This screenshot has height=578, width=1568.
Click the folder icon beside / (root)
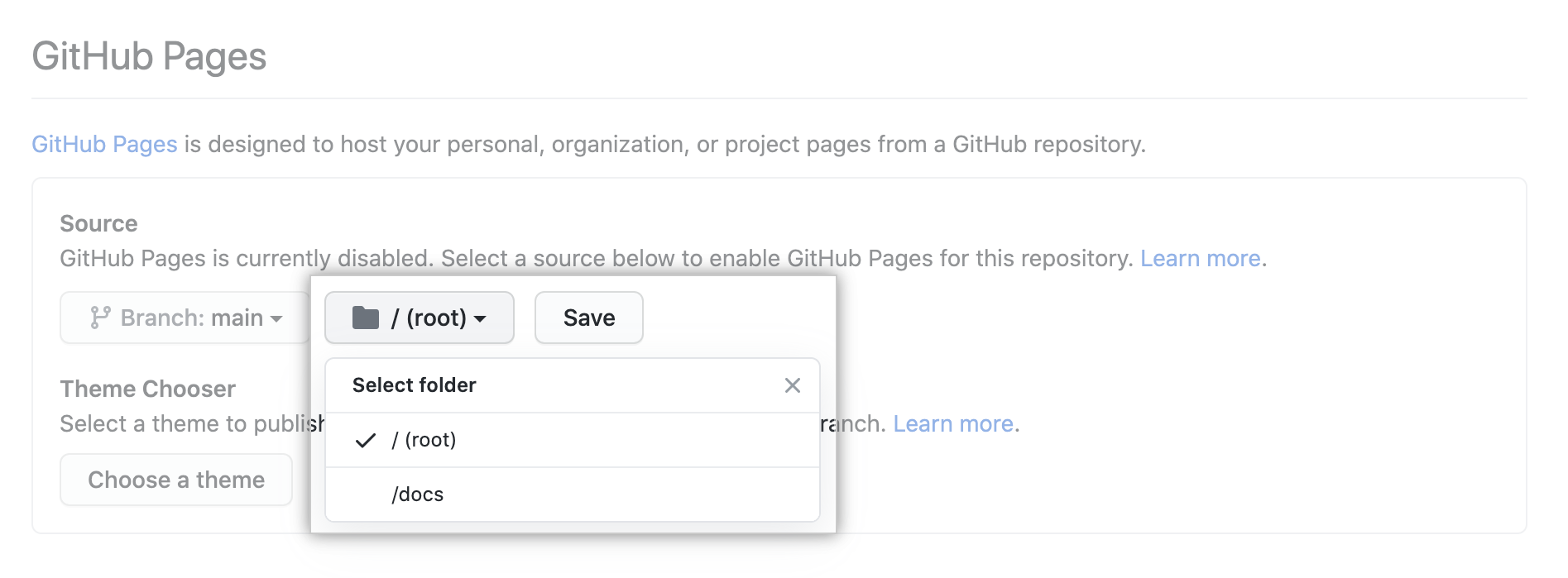366,318
